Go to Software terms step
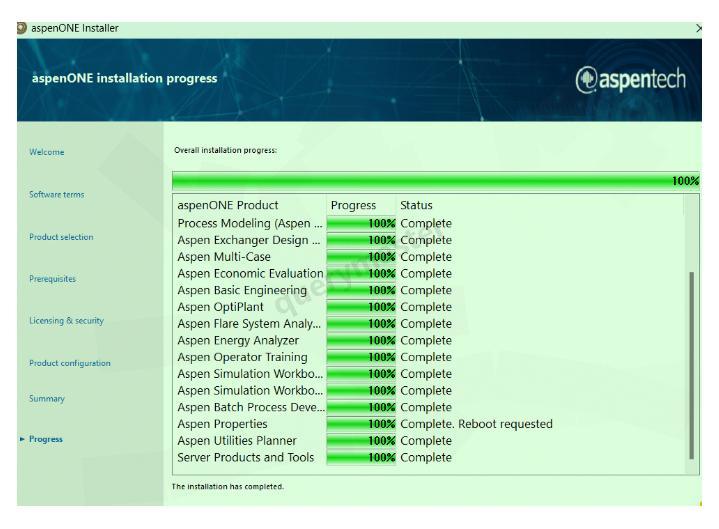 click(56, 194)
